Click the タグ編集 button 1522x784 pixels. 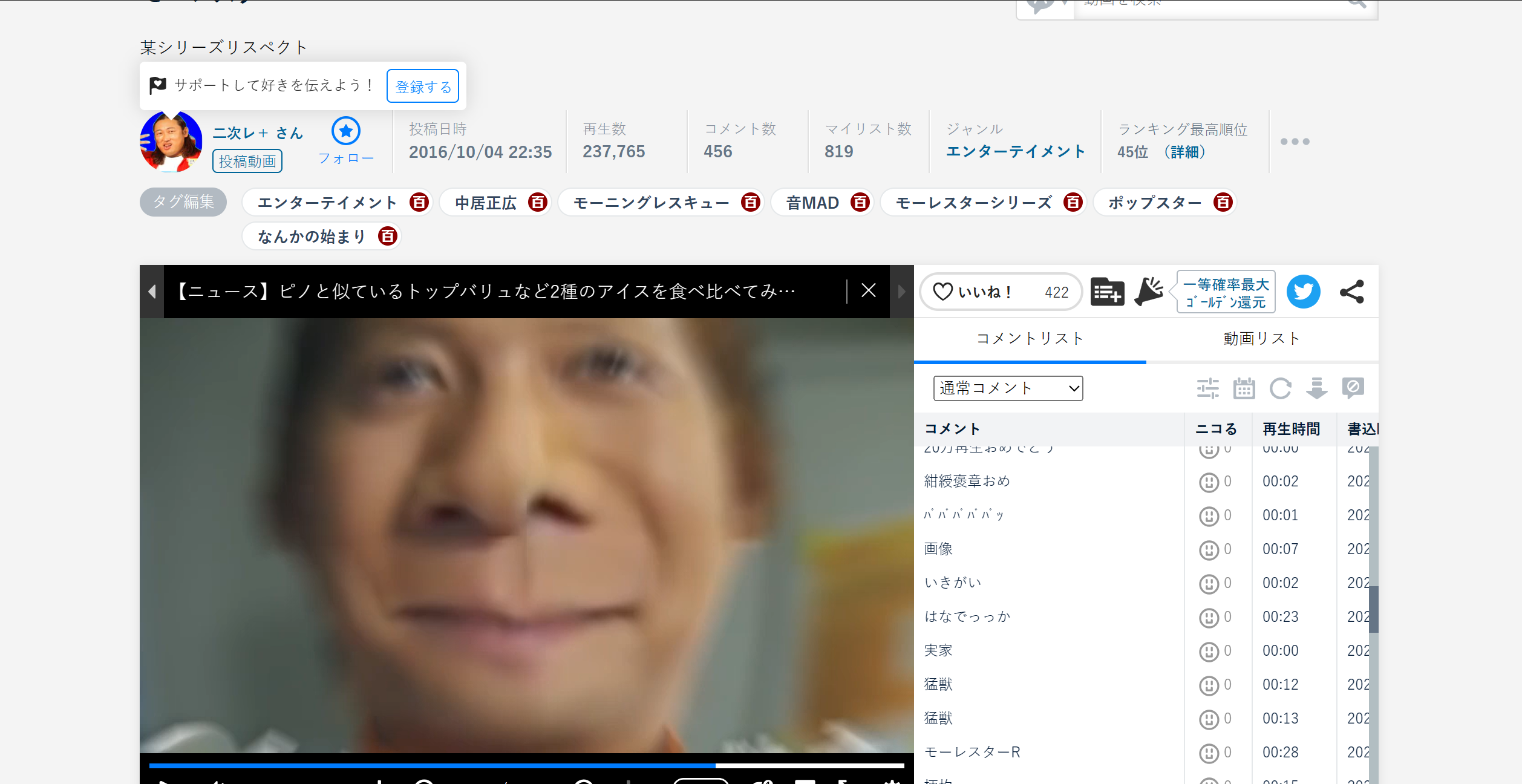(183, 201)
